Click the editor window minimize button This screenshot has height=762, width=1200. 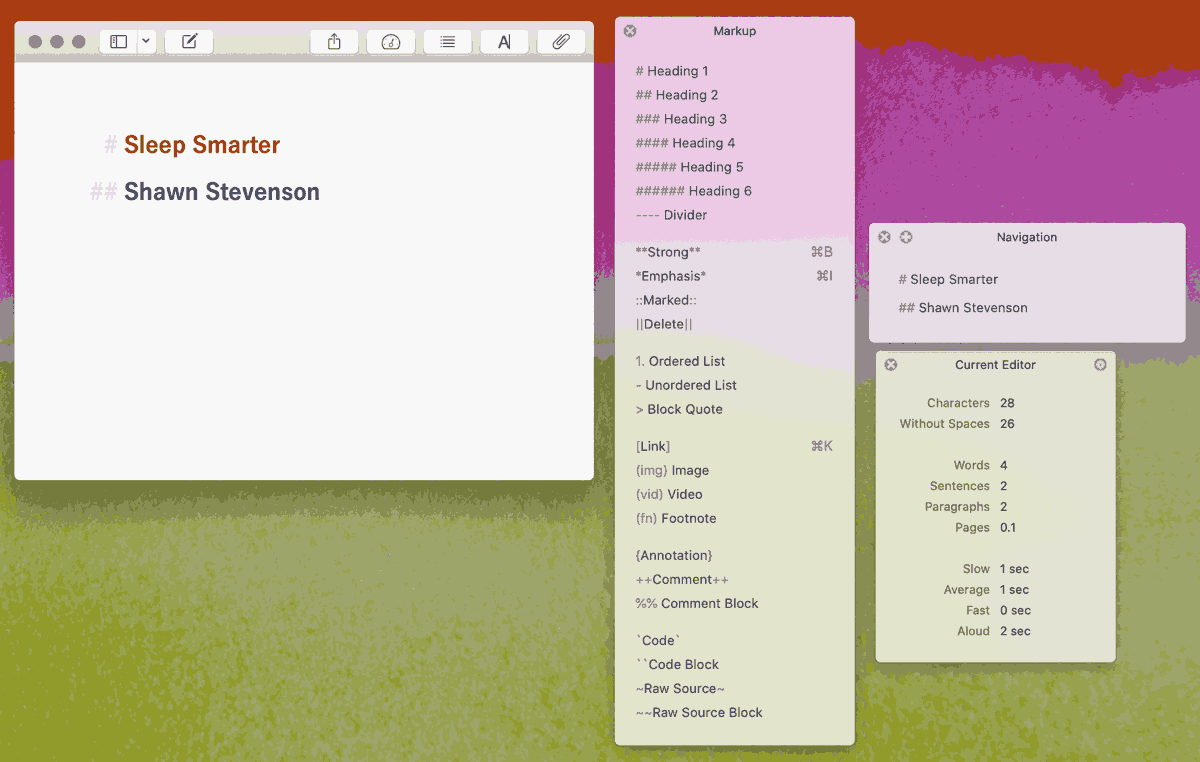tap(57, 42)
